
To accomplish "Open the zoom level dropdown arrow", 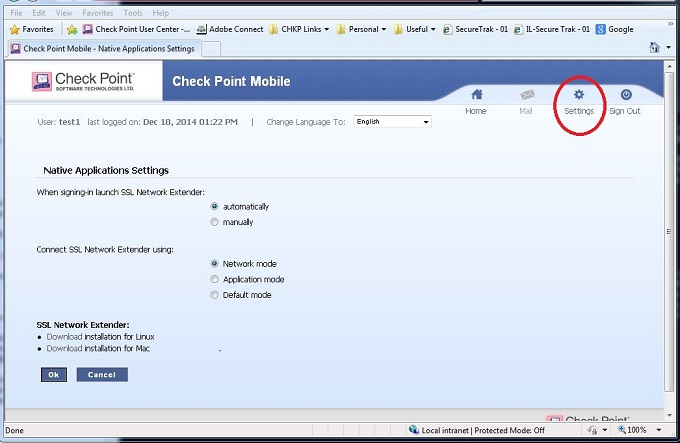I will [x=659, y=430].
